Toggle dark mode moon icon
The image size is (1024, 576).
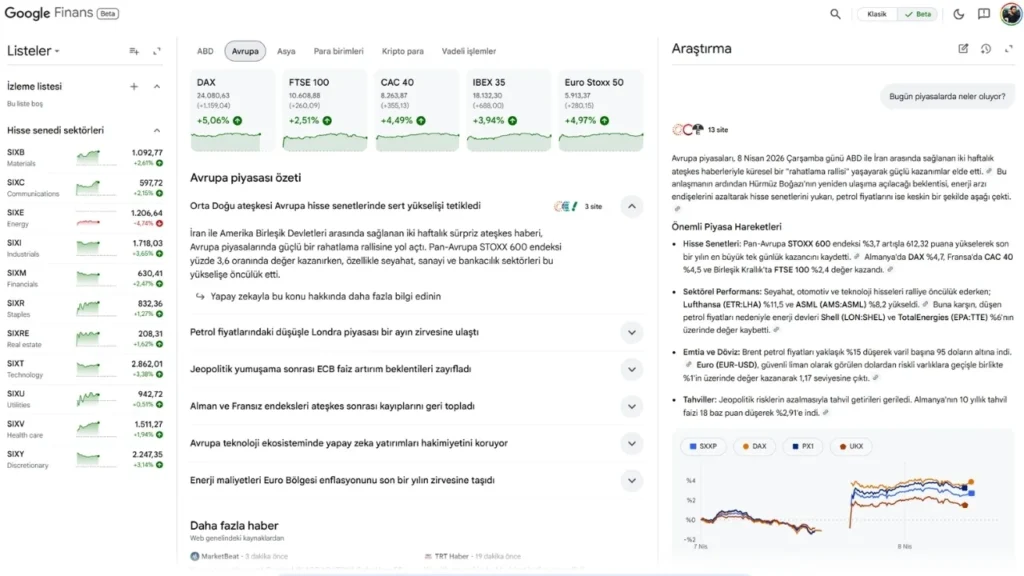pos(958,14)
